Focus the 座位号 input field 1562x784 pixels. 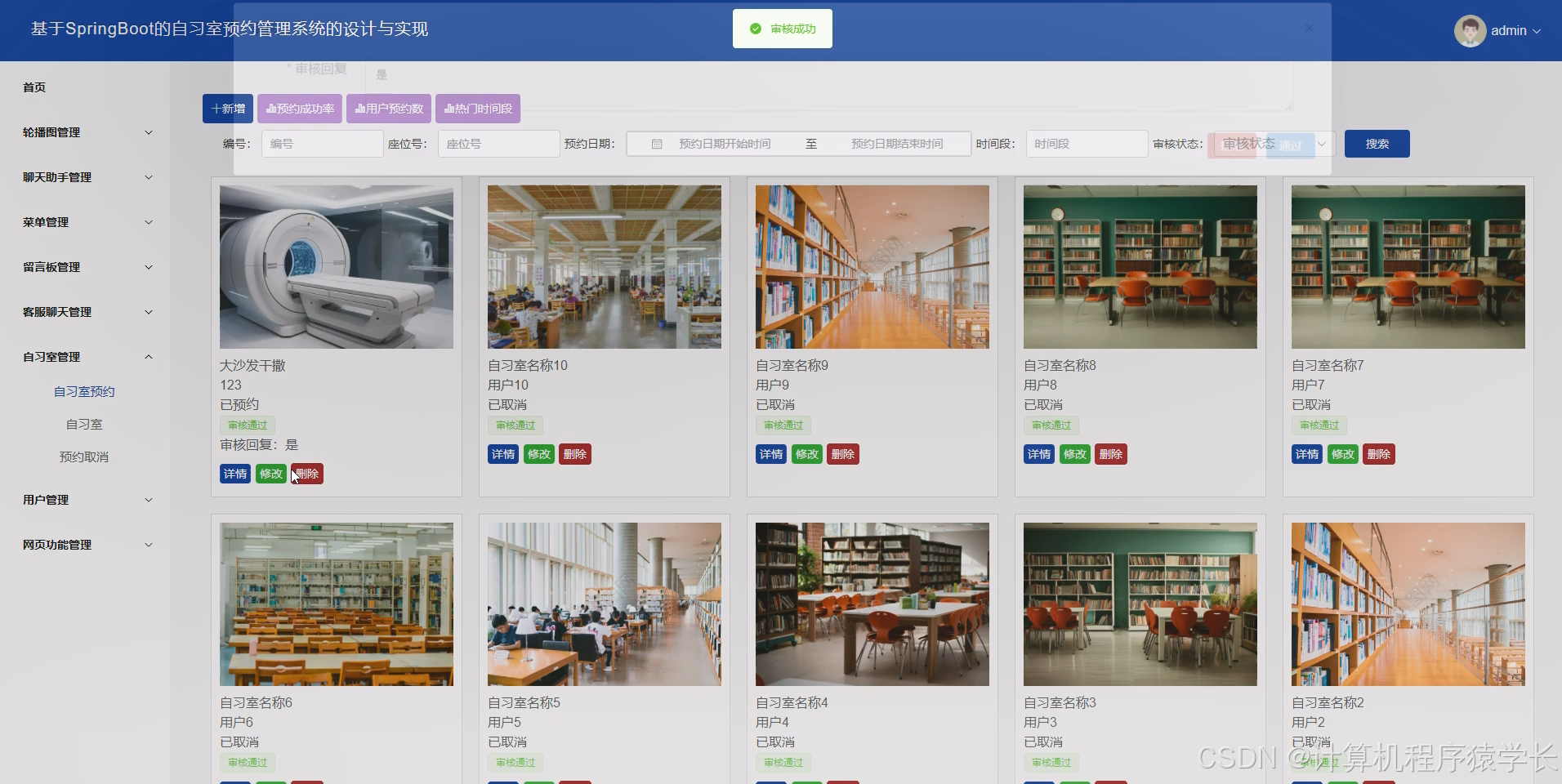[x=498, y=144]
